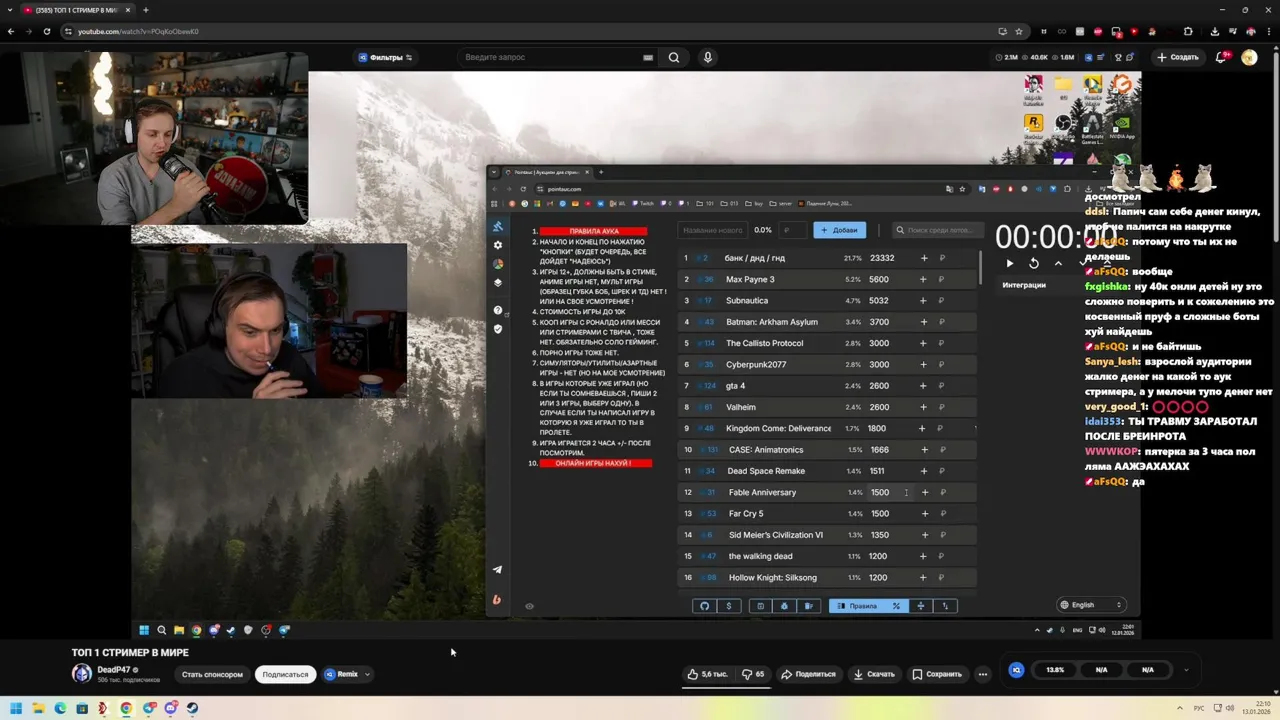1280x720 pixels.
Task: Click the plus next to Subnautica
Action: coord(923,300)
